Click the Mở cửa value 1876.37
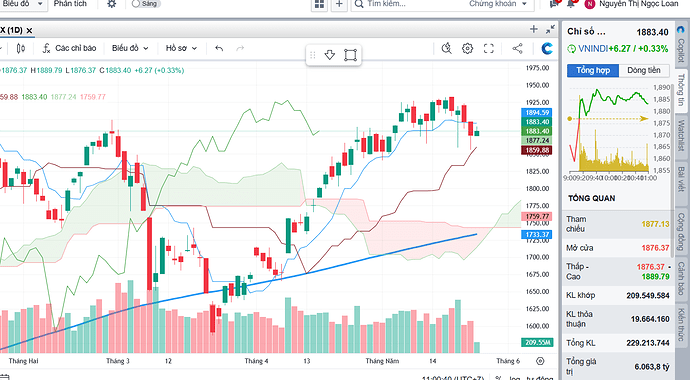Viewport: 690px width, 380px height. coord(655,248)
